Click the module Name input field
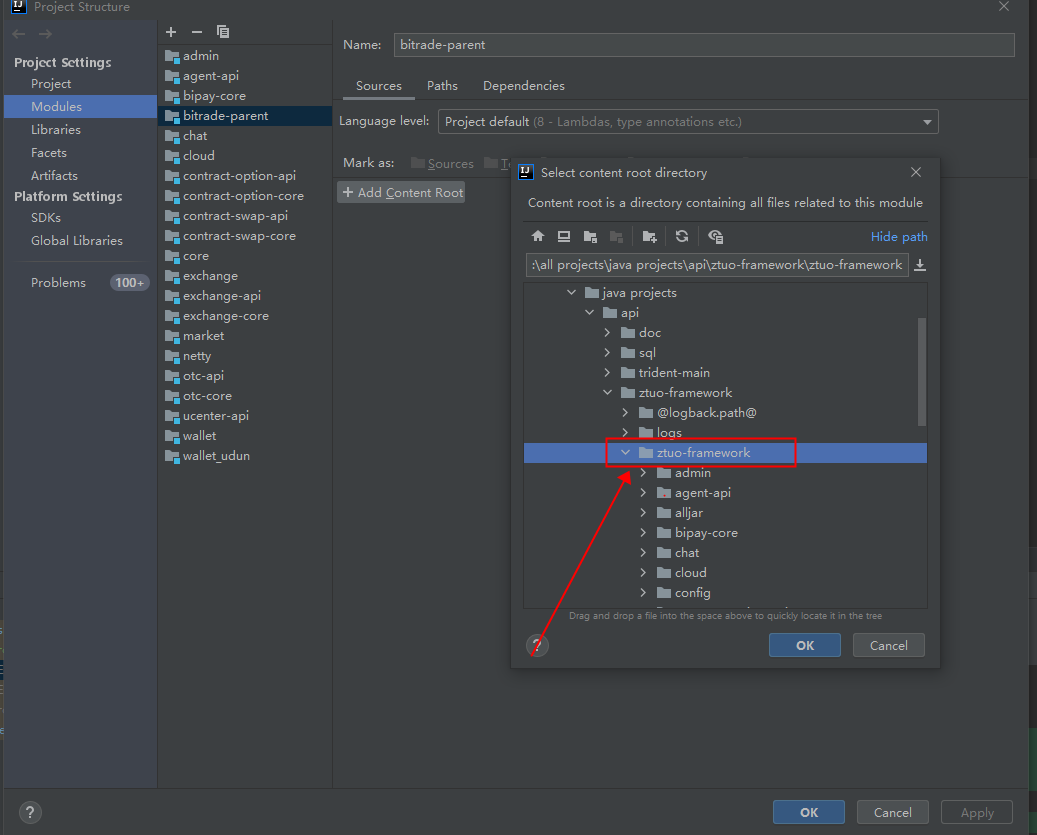The image size is (1037, 835). pyautogui.click(x=704, y=45)
